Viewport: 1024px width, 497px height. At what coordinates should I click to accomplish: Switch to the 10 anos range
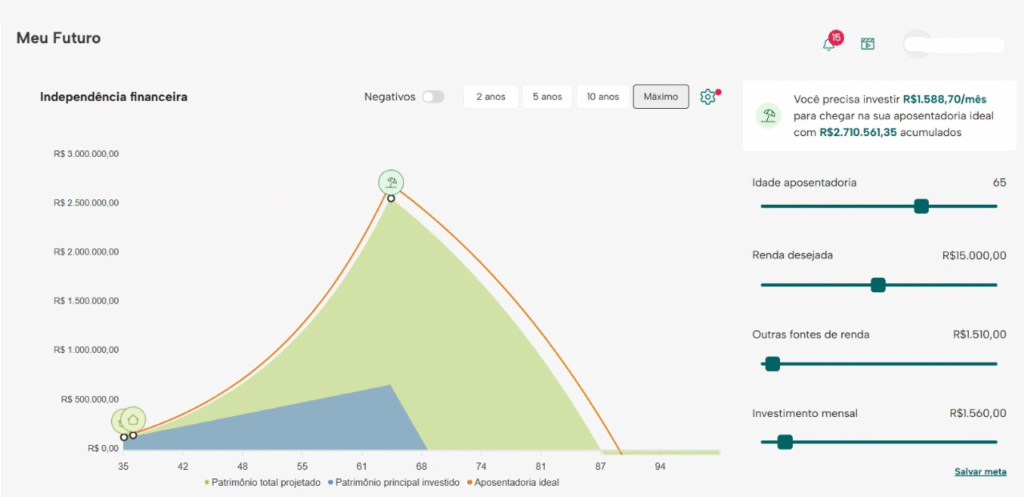tap(604, 97)
